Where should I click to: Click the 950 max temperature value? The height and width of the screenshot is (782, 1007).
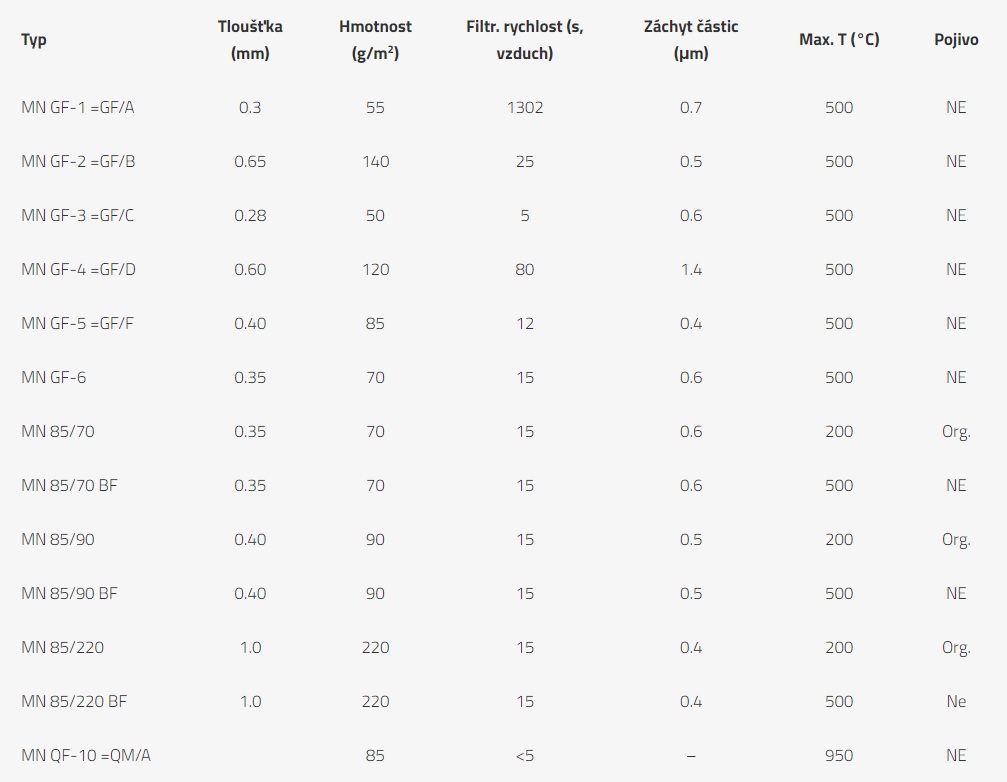pyautogui.click(x=839, y=755)
